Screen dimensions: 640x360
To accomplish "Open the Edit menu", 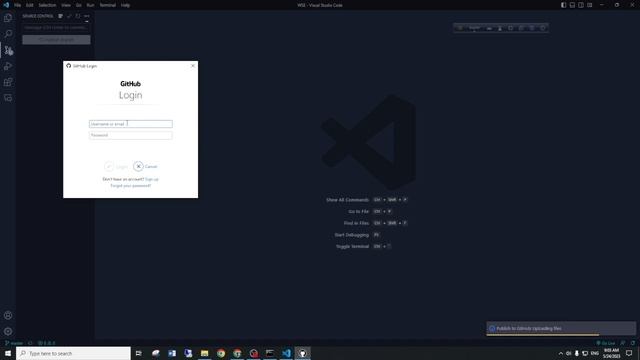I will pos(30,5).
